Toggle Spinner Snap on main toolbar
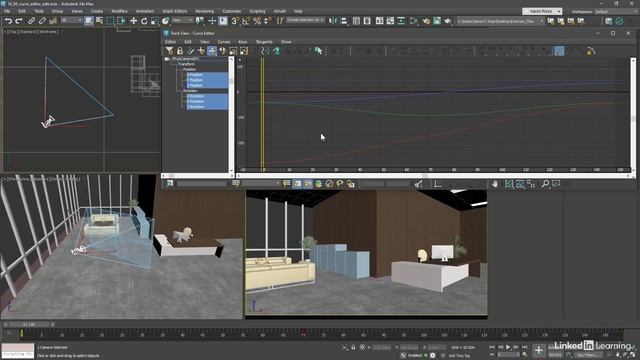 (x=267, y=21)
